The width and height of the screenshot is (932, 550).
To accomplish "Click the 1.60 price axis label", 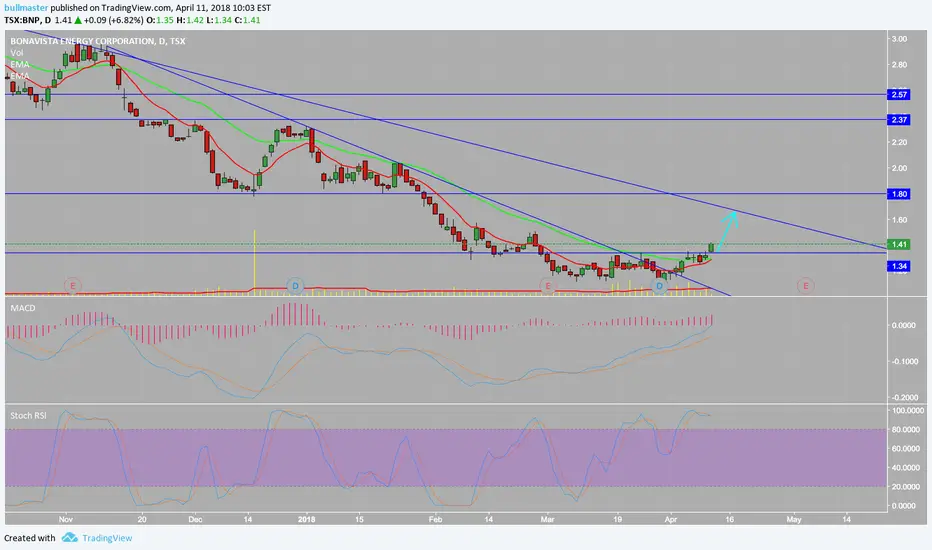I will (x=899, y=220).
